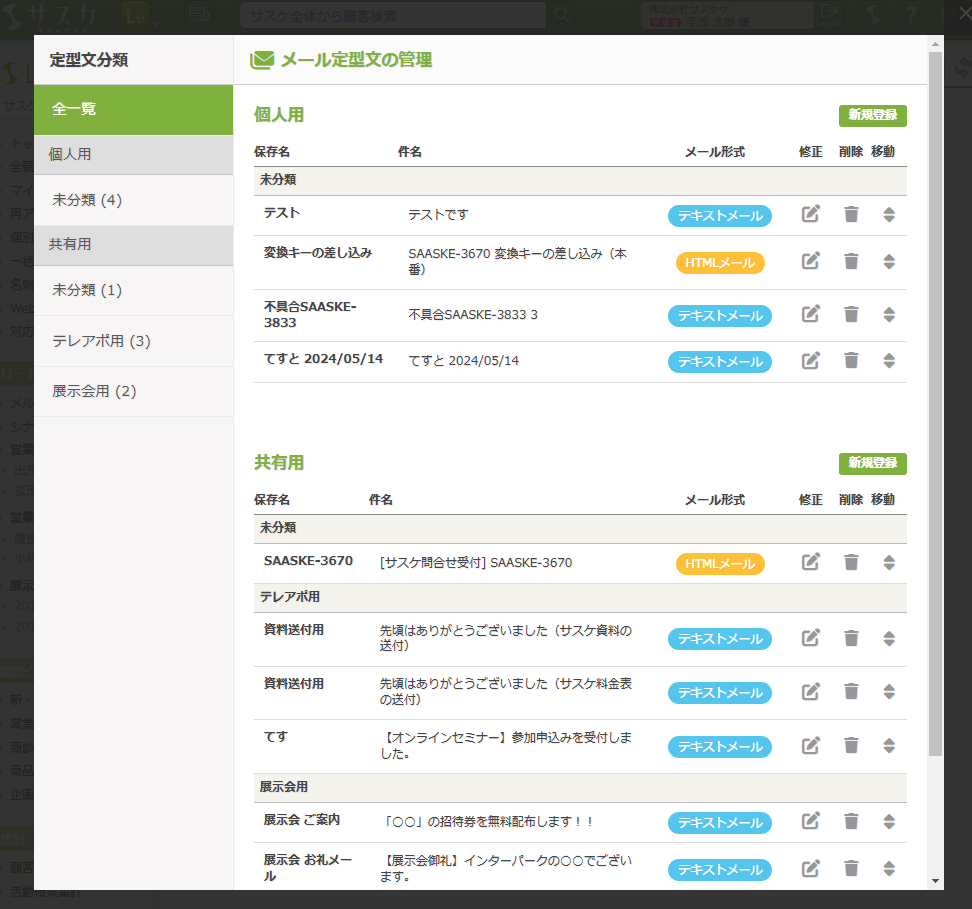
Task: Delete the てすと 2024/05/14 template
Action: coord(851,360)
